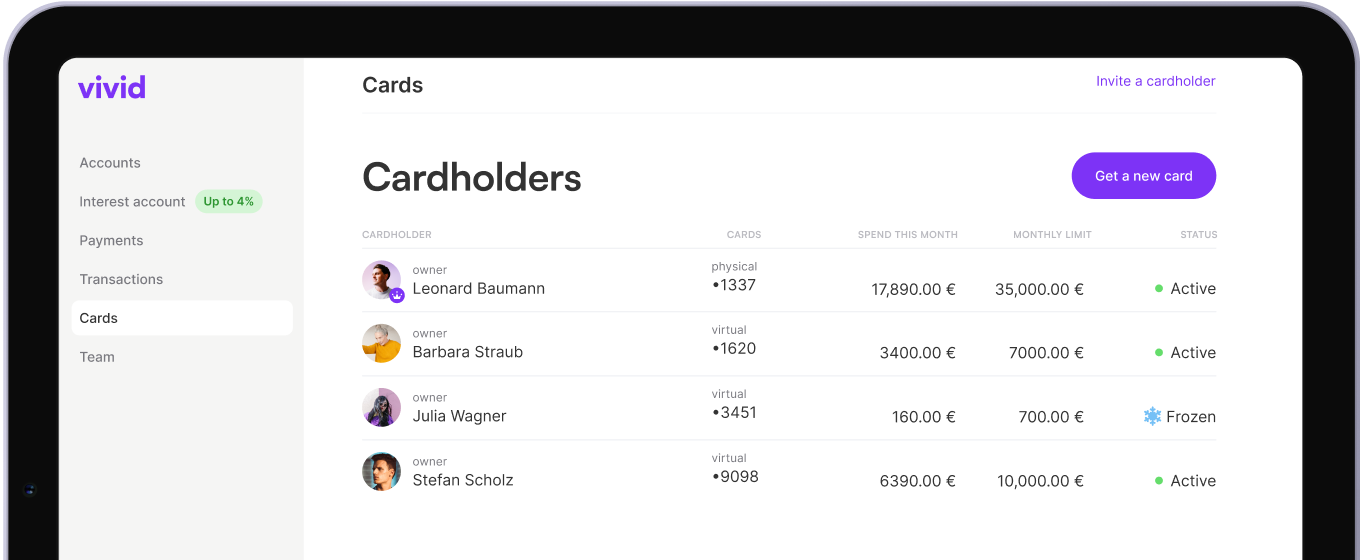The height and width of the screenshot is (560, 1360).
Task: Click the crown badge on Leonard's avatar
Action: click(396, 295)
